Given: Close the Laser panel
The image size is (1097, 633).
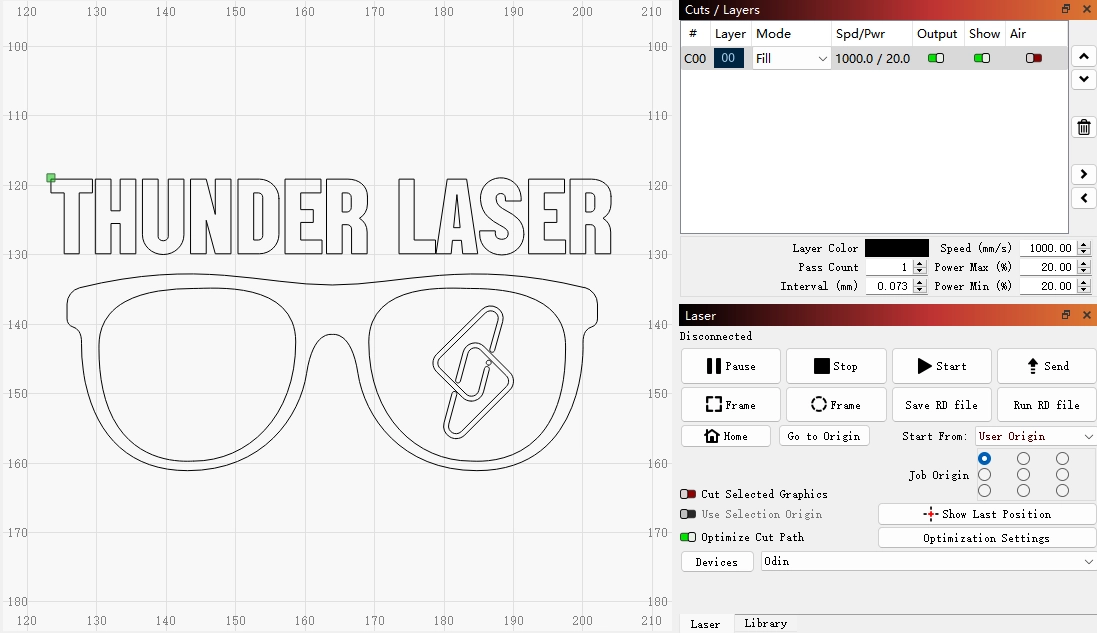Looking at the screenshot, I should tap(1087, 315).
